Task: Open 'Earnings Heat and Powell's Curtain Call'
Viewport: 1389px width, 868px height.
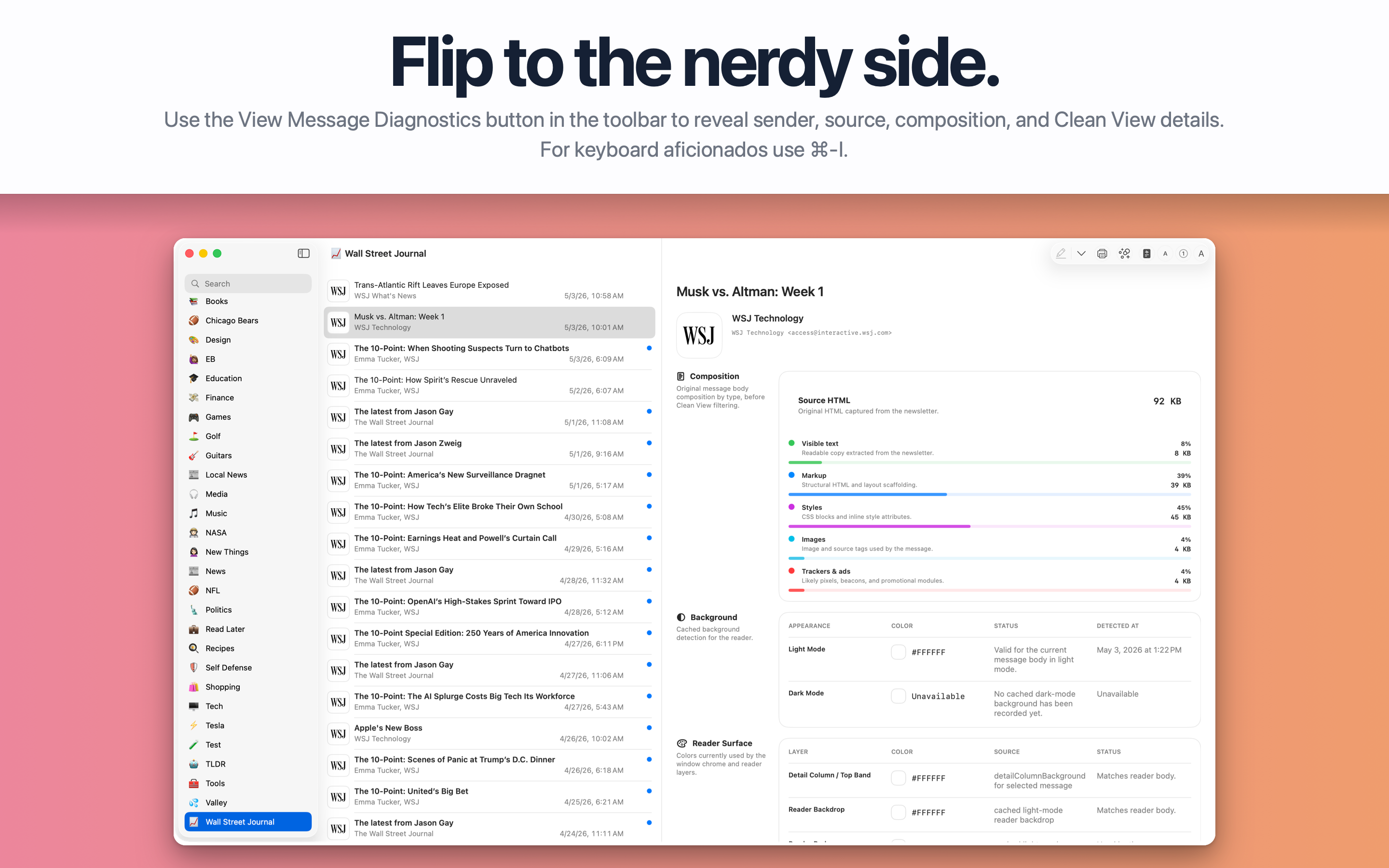Action: (x=490, y=543)
